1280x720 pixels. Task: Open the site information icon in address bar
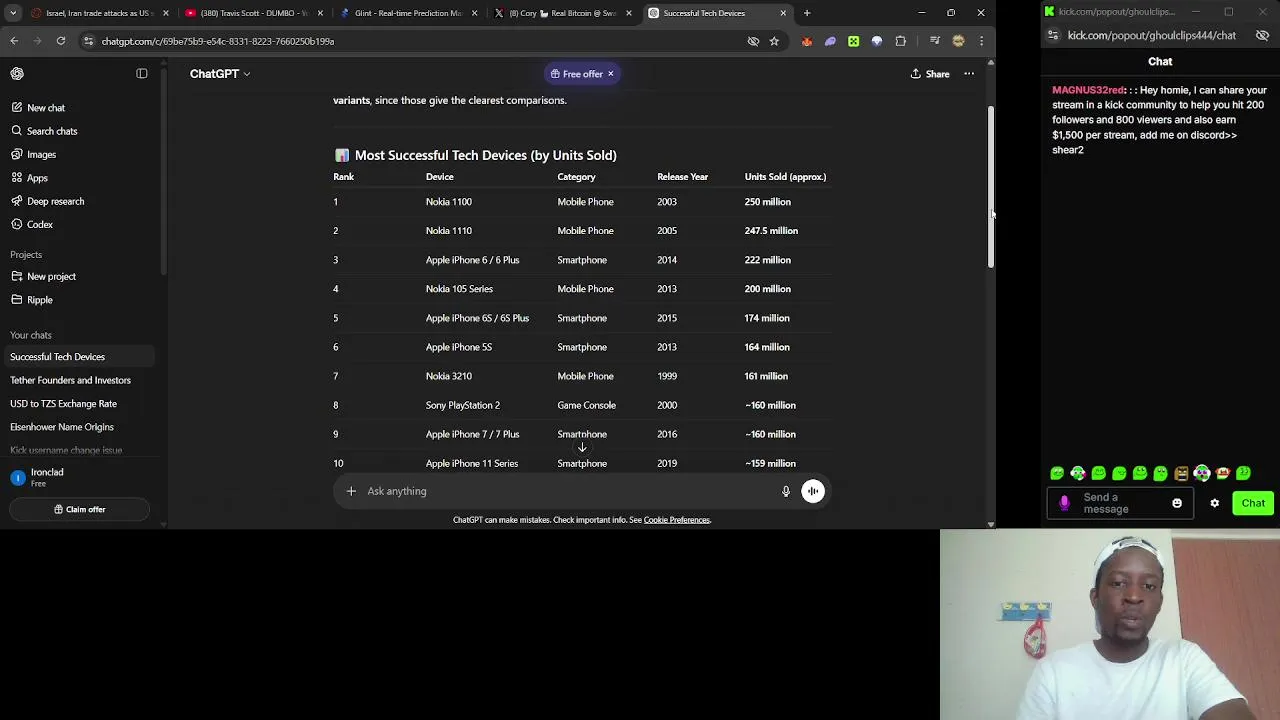click(88, 41)
